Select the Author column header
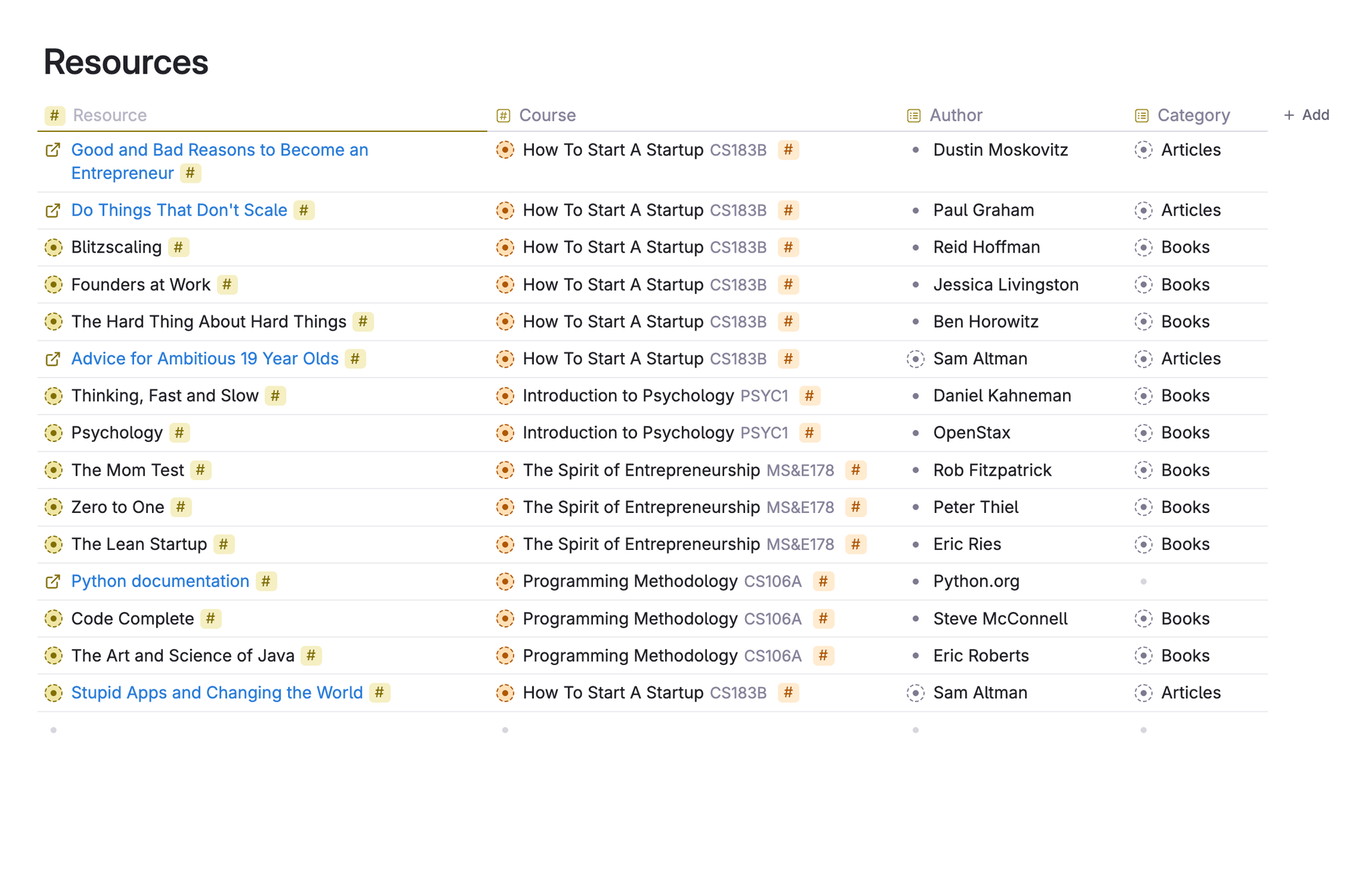1372x878 pixels. tap(956, 115)
